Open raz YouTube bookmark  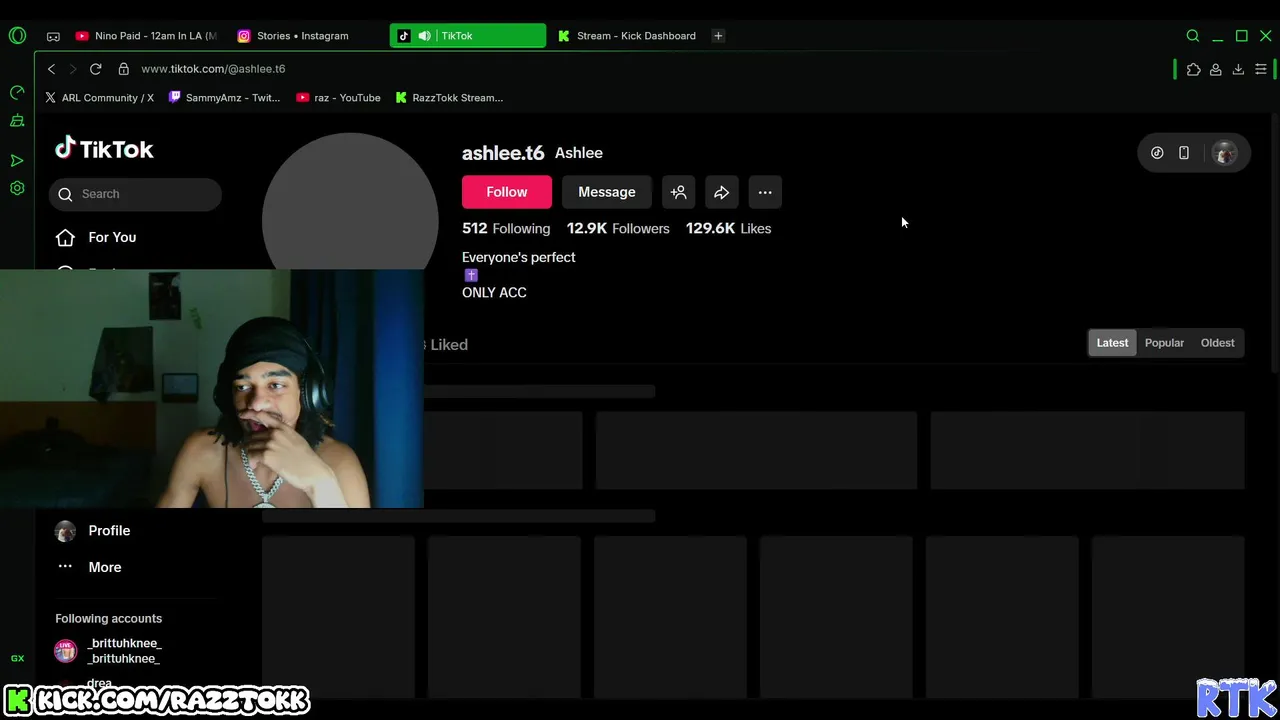click(x=338, y=98)
